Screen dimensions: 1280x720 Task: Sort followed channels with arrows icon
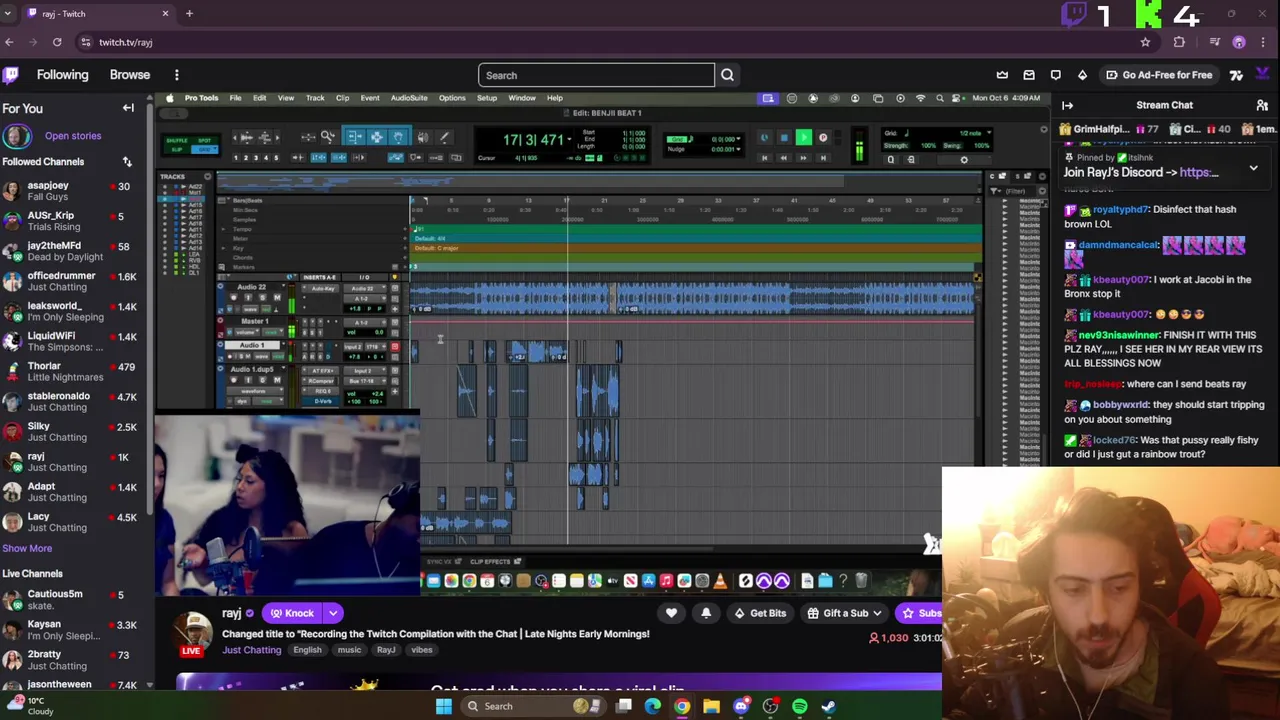pyautogui.click(x=127, y=162)
